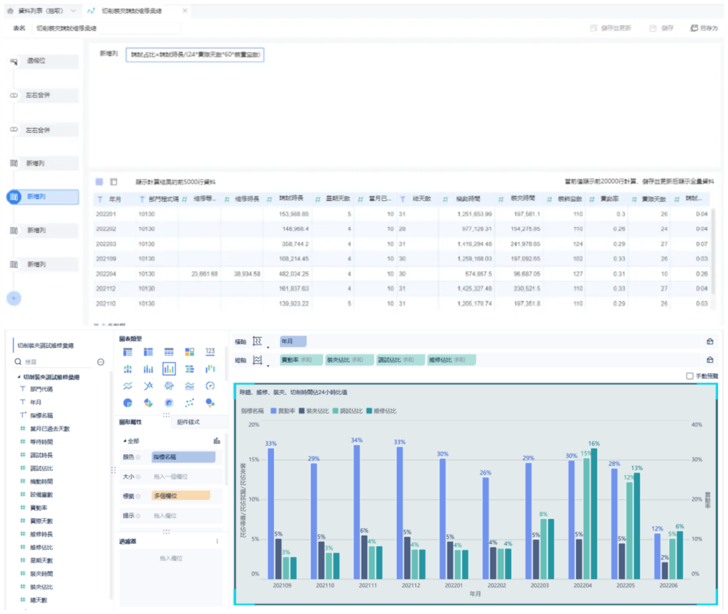Toggle the outlined field view button
Image resolution: width=728 pixels, height=614 pixels.
[x=114, y=182]
